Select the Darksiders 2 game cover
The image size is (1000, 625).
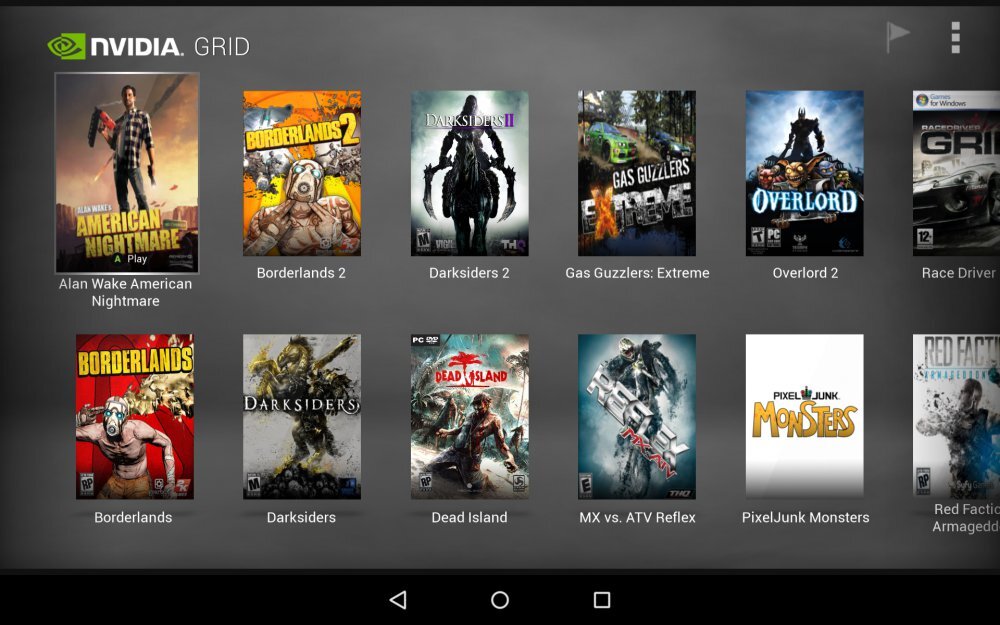click(470, 170)
